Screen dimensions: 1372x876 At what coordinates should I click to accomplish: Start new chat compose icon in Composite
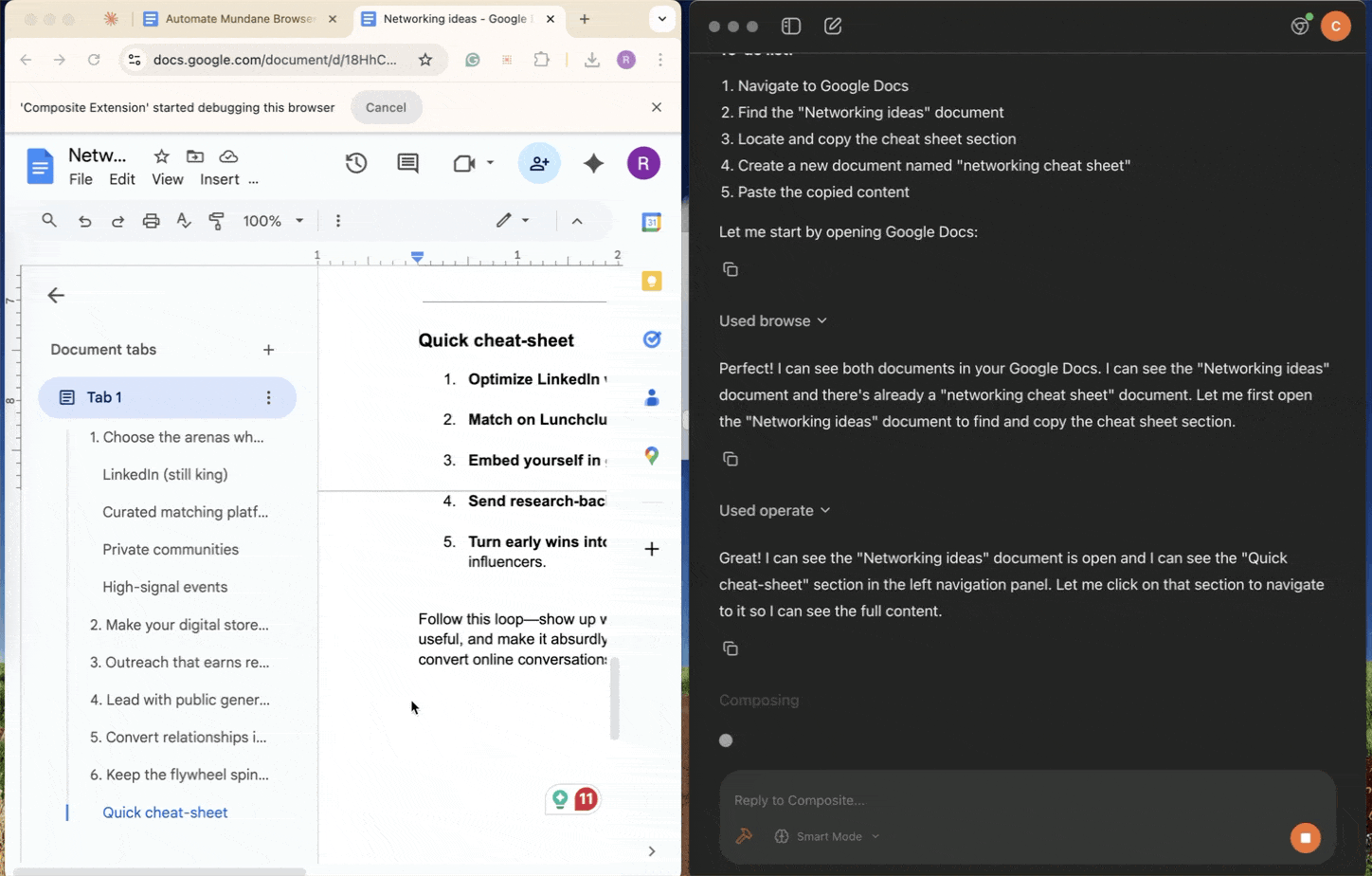pos(833,27)
